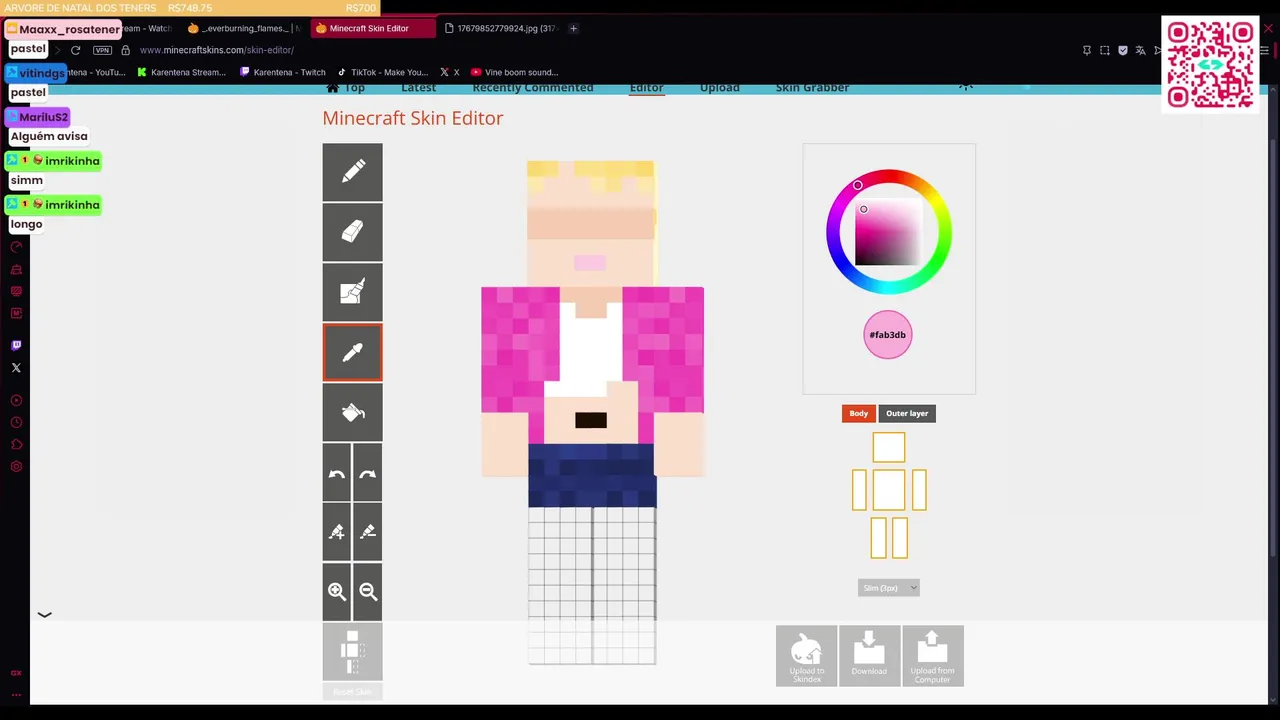Open settings gear in browser sidebar
Screen dimensions: 1280x720
point(16,467)
